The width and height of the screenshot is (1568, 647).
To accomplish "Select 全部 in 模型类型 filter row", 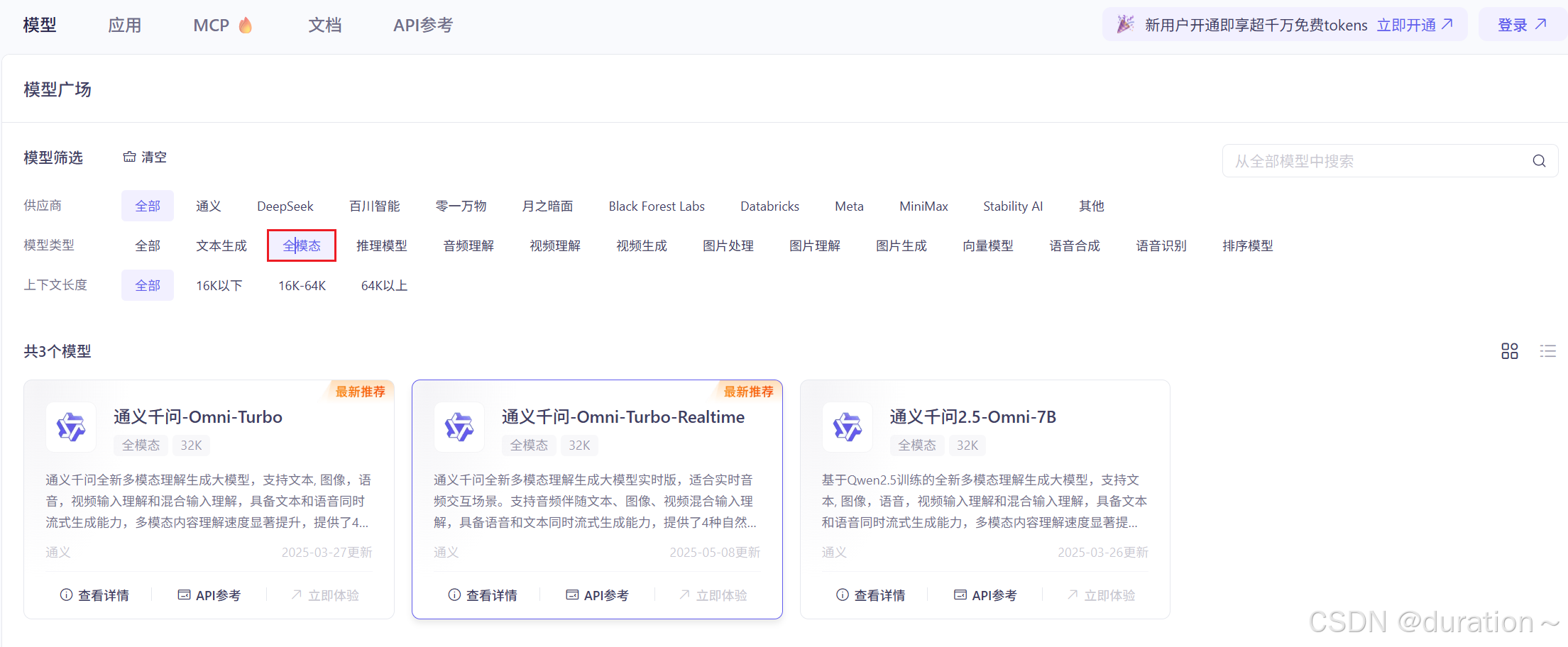I will pyautogui.click(x=148, y=245).
